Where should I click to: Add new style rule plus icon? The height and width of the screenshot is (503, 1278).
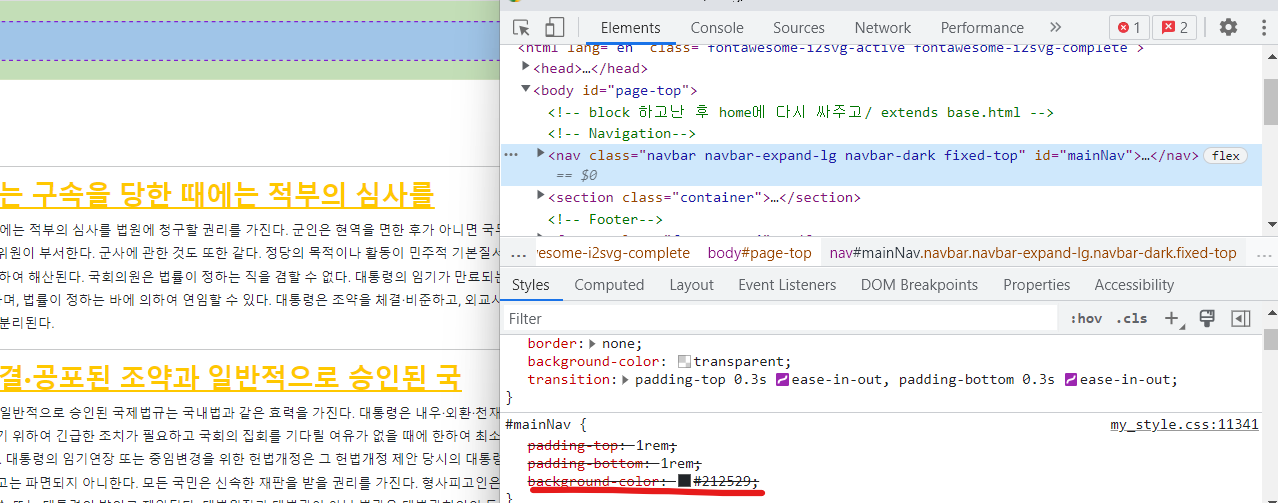click(1171, 318)
